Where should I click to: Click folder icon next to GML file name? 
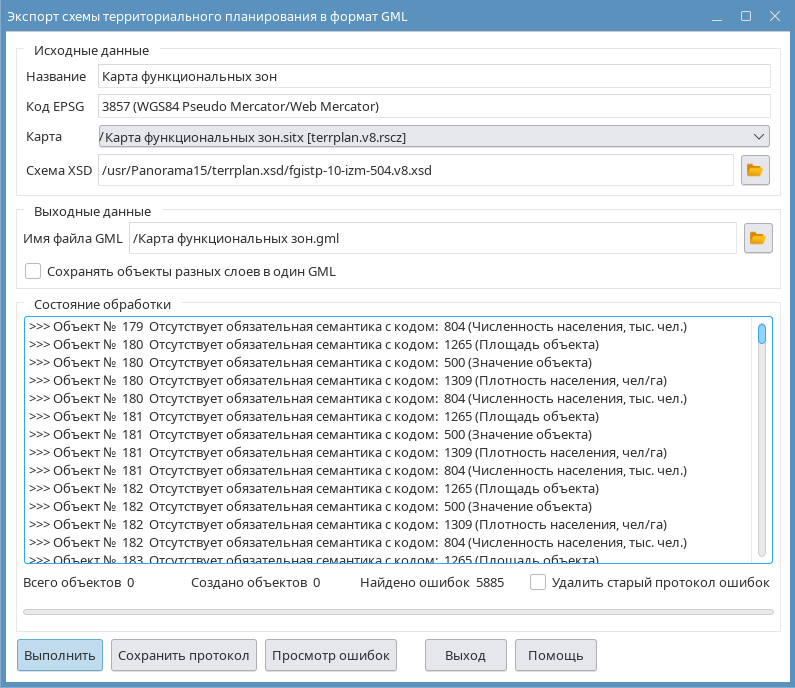point(758,238)
